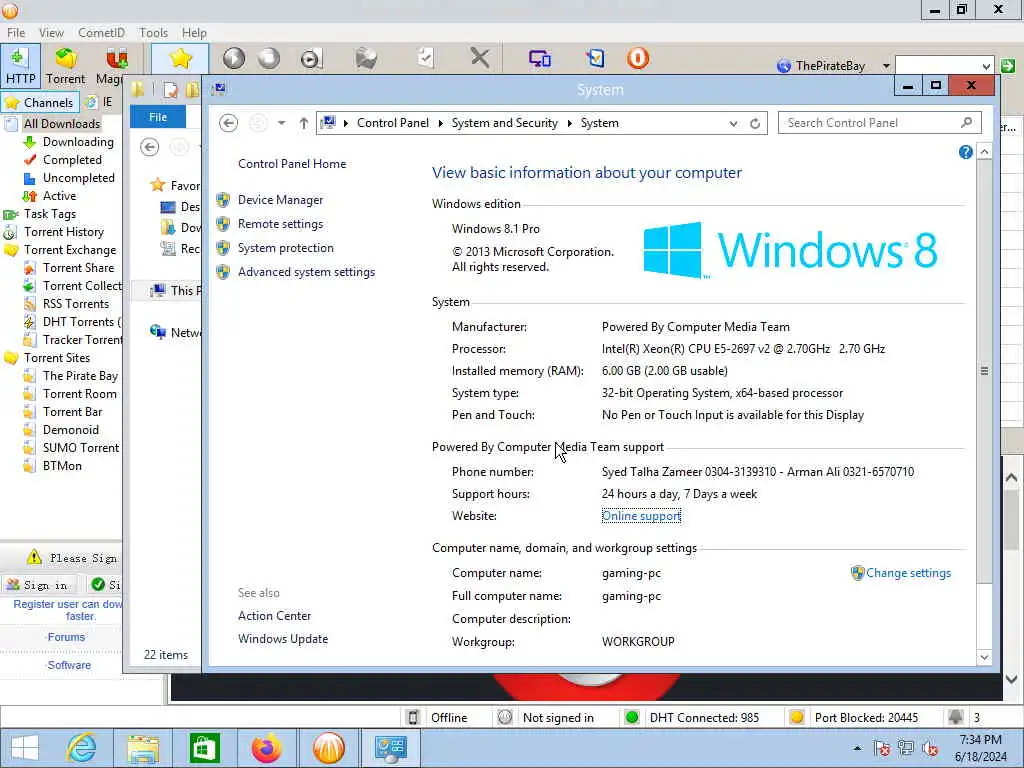This screenshot has height=768, width=1024.
Task: Select the Completed category
Action: click(72, 160)
